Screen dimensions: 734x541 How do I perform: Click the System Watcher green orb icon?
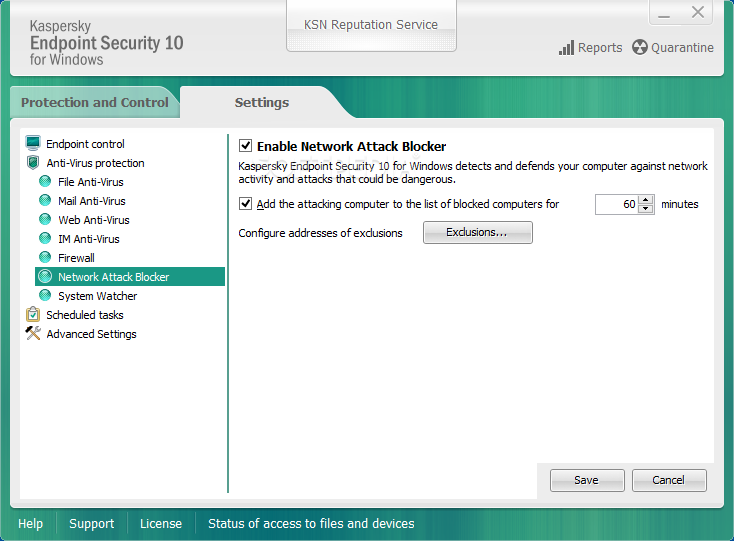click(45, 295)
